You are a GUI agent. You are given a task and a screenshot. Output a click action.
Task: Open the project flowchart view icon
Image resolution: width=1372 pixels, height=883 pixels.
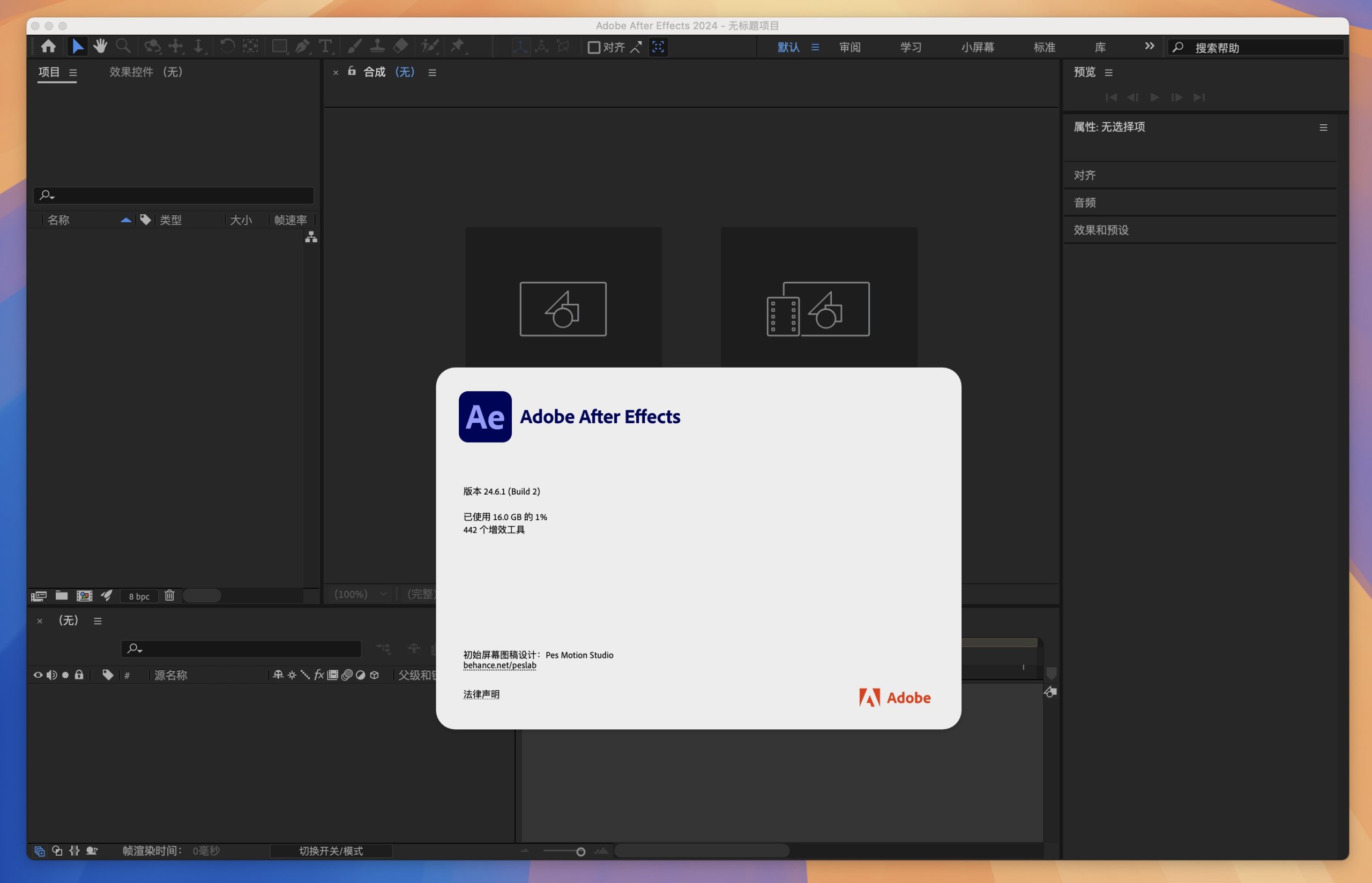click(311, 237)
